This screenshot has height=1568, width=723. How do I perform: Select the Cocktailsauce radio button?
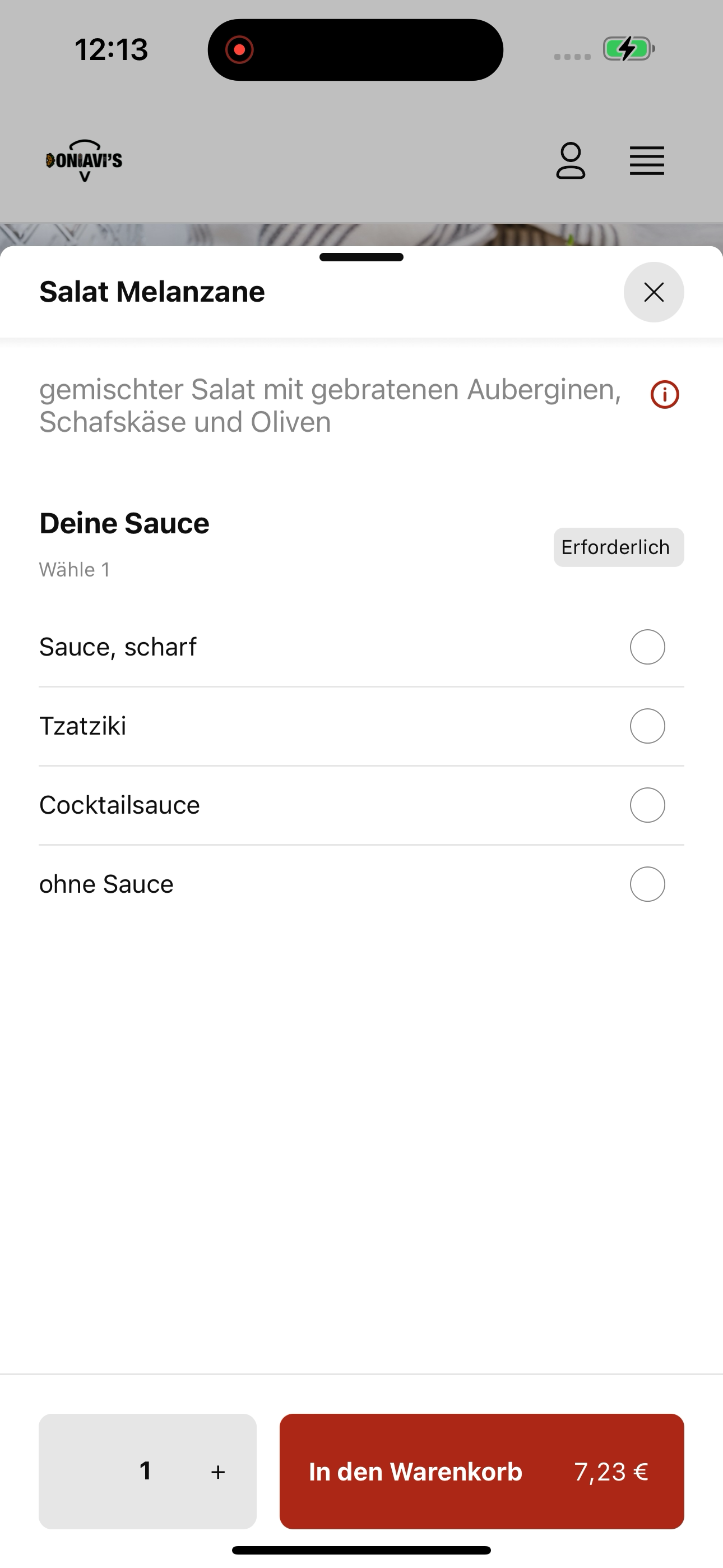click(x=647, y=805)
